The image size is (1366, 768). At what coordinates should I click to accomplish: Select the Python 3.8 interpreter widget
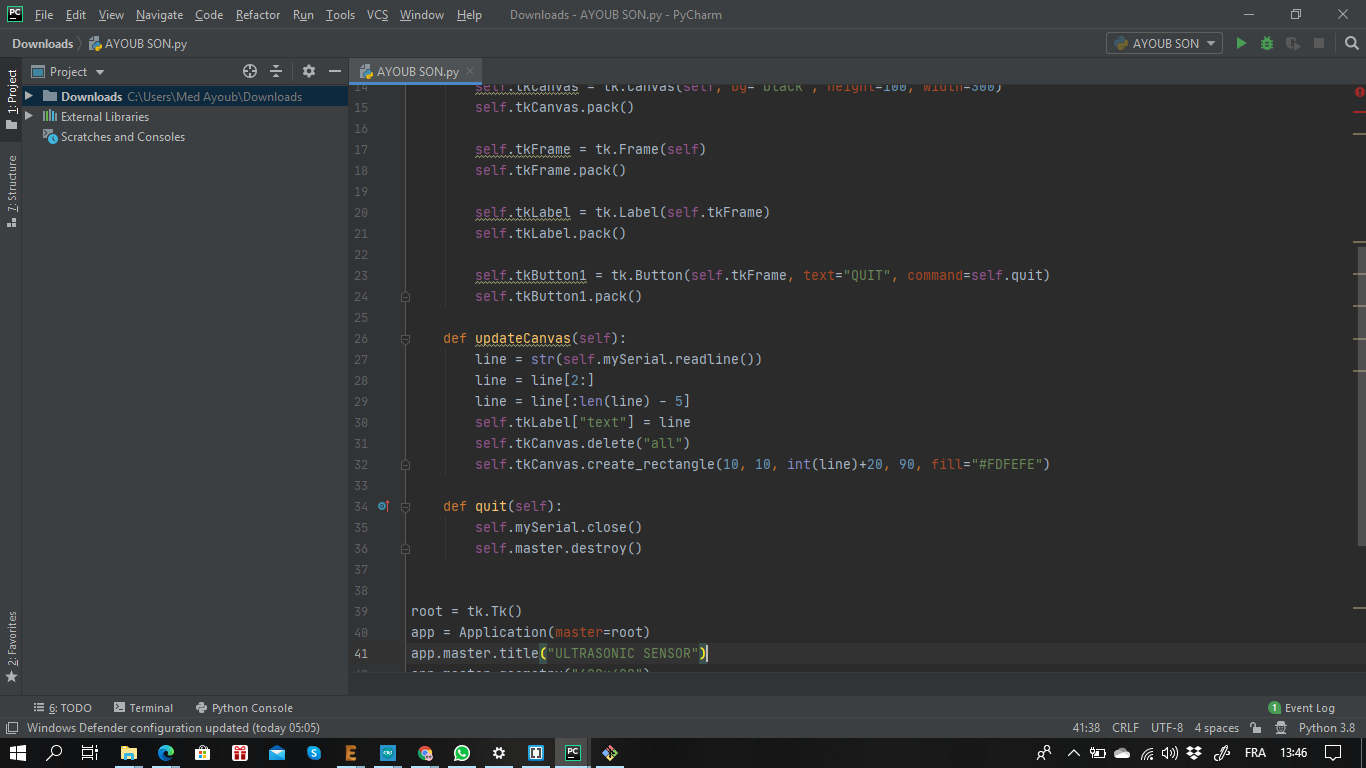[x=1327, y=728]
